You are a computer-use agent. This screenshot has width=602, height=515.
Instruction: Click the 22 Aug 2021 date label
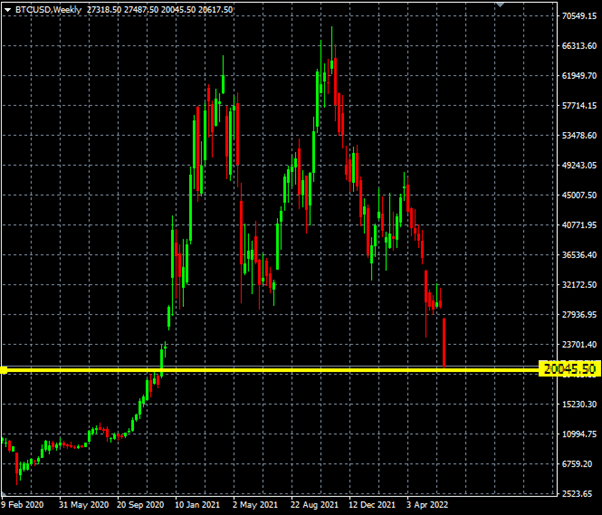[x=317, y=506]
